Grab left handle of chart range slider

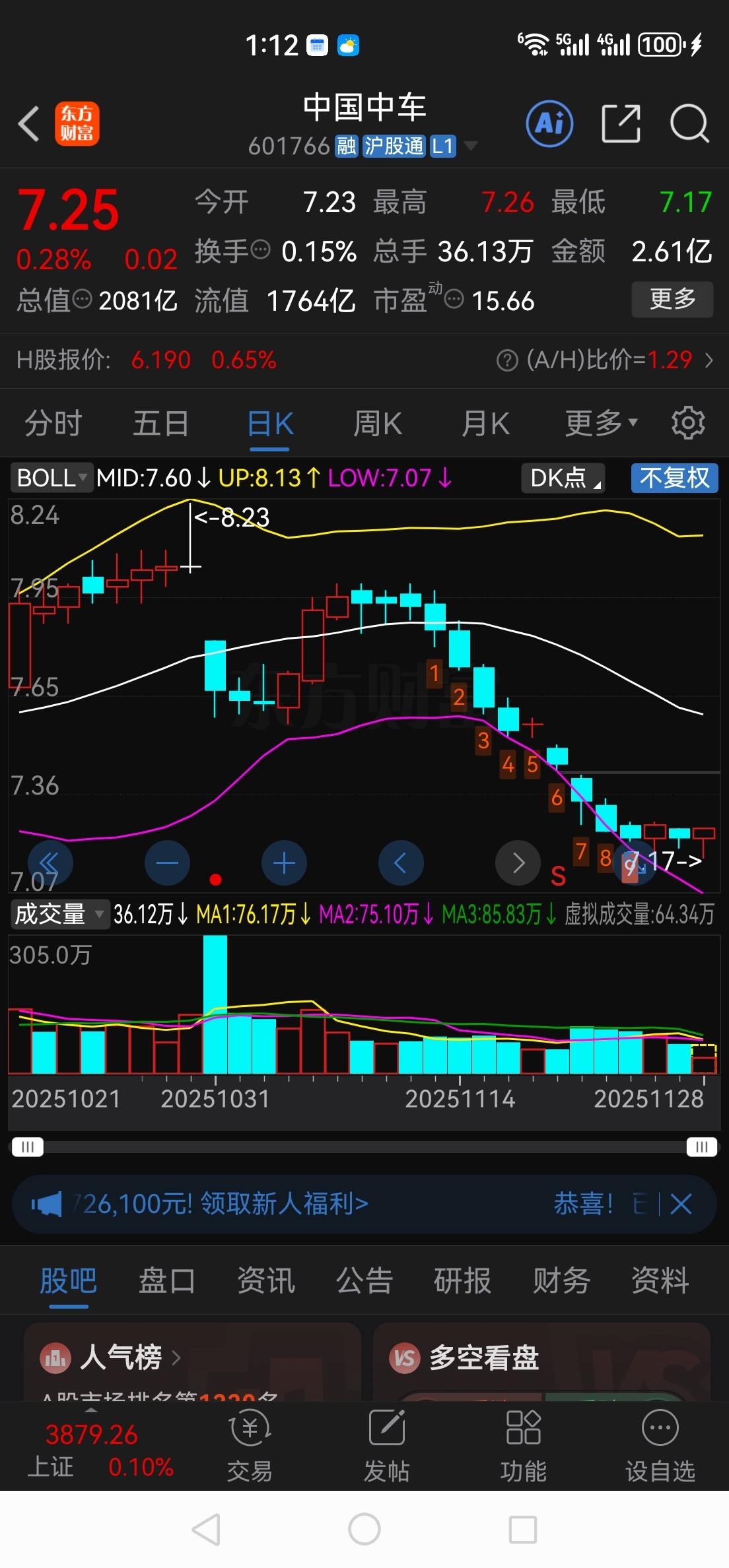tap(28, 1147)
